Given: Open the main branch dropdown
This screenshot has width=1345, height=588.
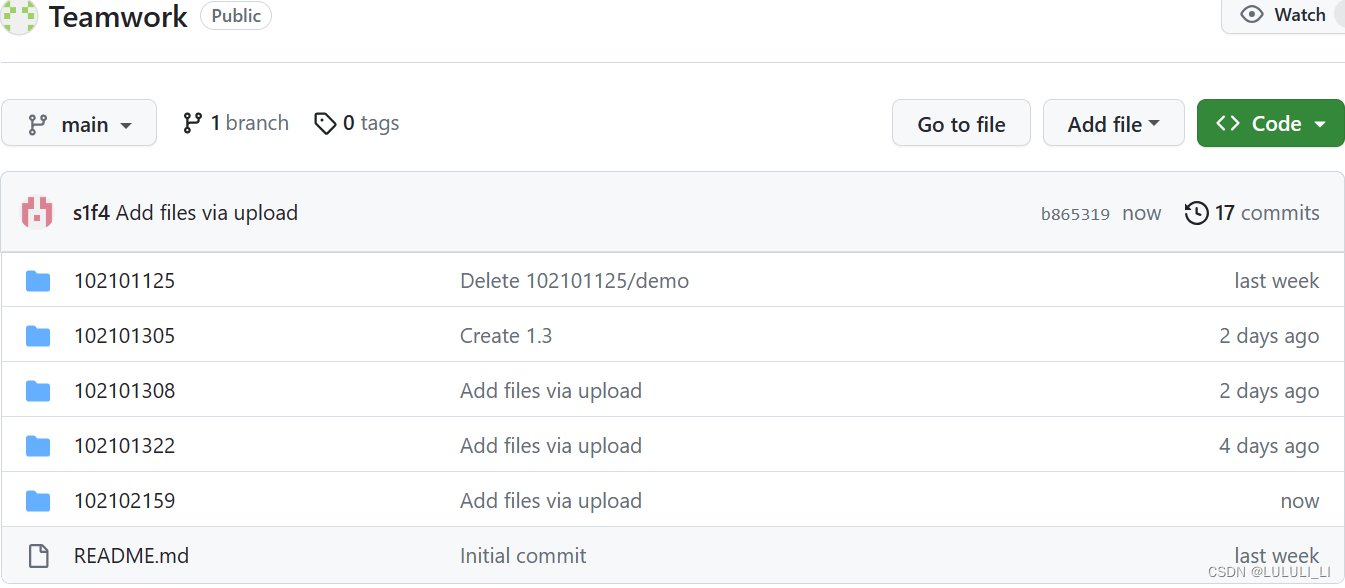Looking at the screenshot, I should pyautogui.click(x=79, y=123).
